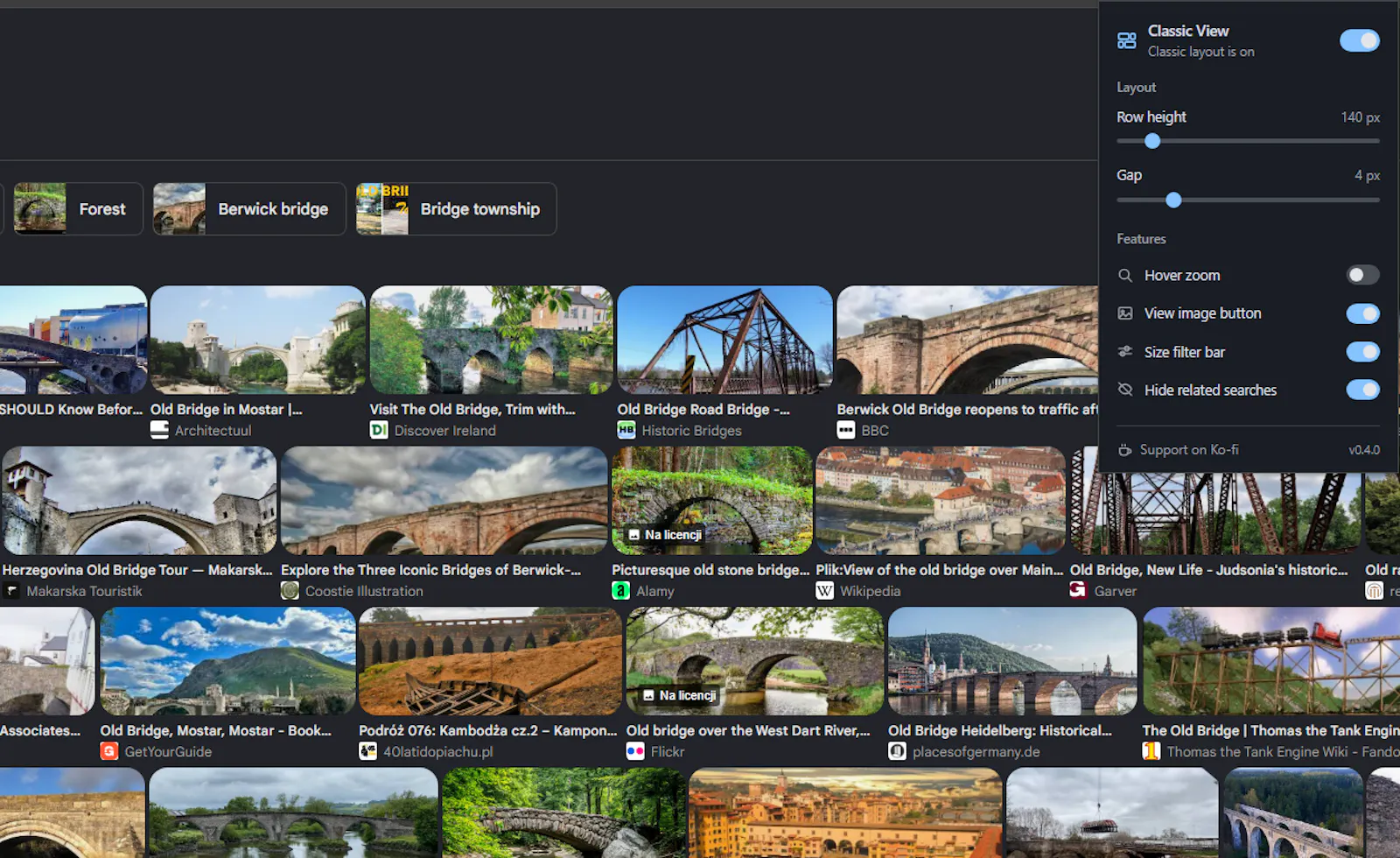Click the BBC source icon
Viewport: 1400px width, 858px height.
(x=846, y=430)
